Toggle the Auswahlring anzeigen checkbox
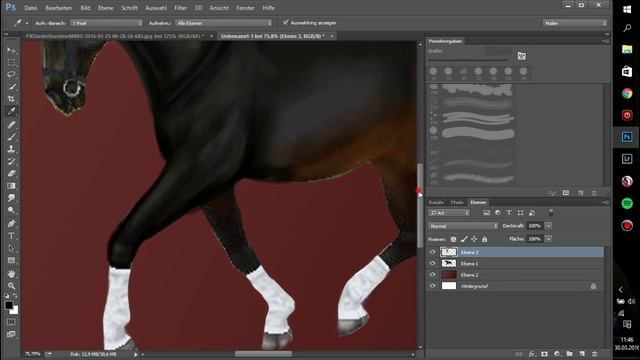 [x=286, y=22]
